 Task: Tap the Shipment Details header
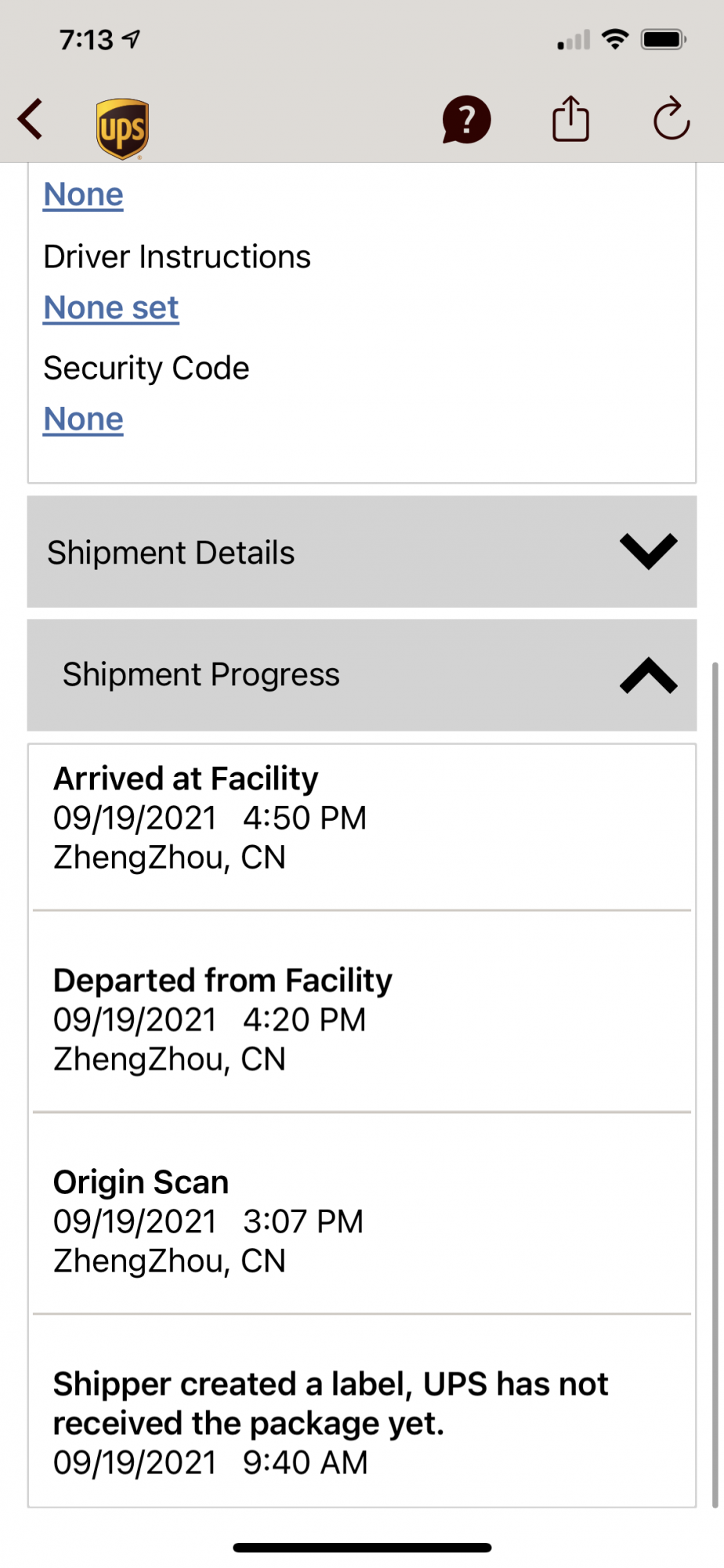171,553
